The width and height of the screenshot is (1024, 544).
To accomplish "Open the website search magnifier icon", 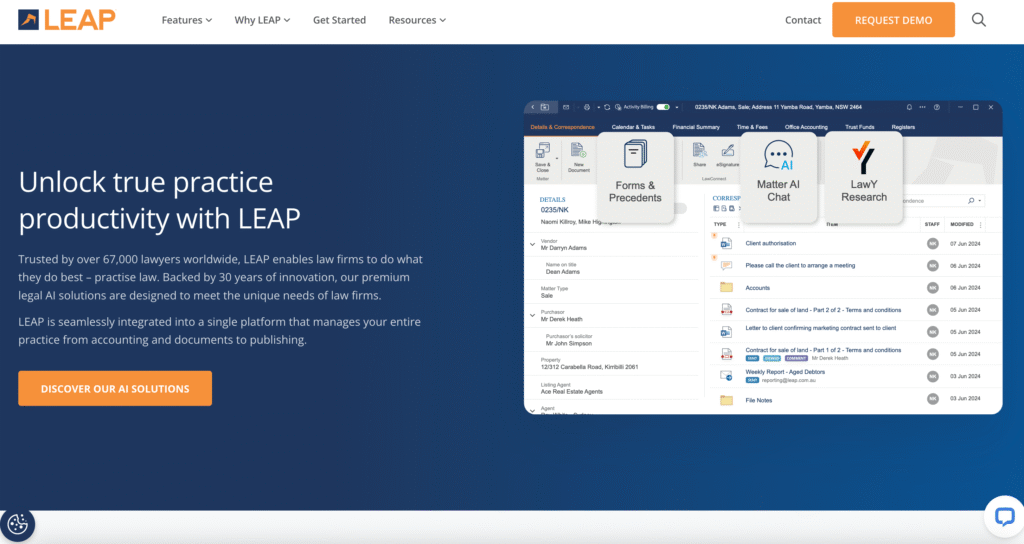I will pyautogui.click(x=978, y=20).
